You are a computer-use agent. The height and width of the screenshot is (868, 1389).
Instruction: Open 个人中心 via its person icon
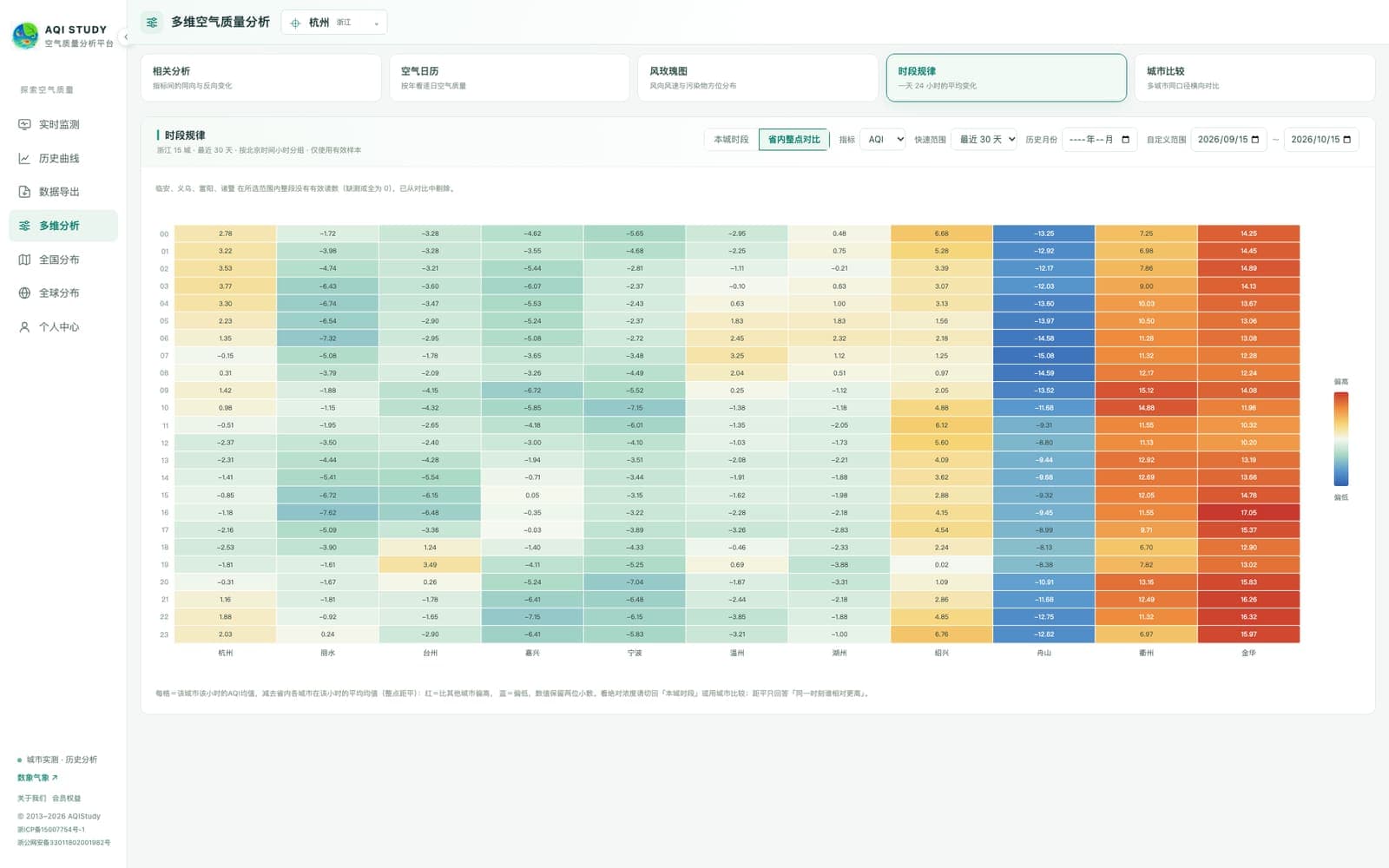pyautogui.click(x=24, y=327)
